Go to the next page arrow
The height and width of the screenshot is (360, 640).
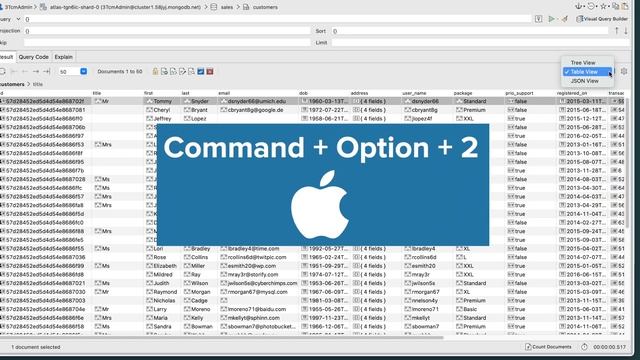(36, 71)
